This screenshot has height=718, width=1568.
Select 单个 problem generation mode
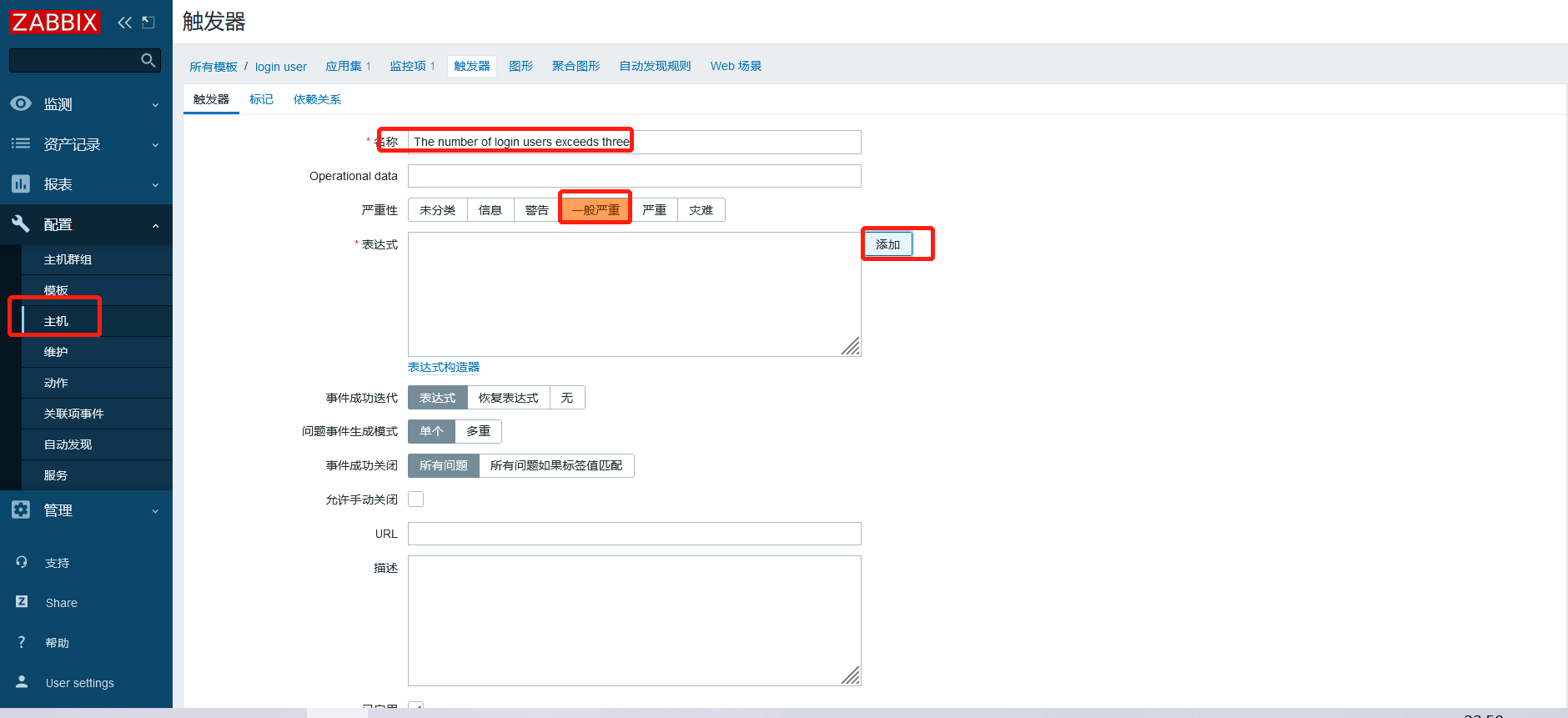(x=431, y=431)
